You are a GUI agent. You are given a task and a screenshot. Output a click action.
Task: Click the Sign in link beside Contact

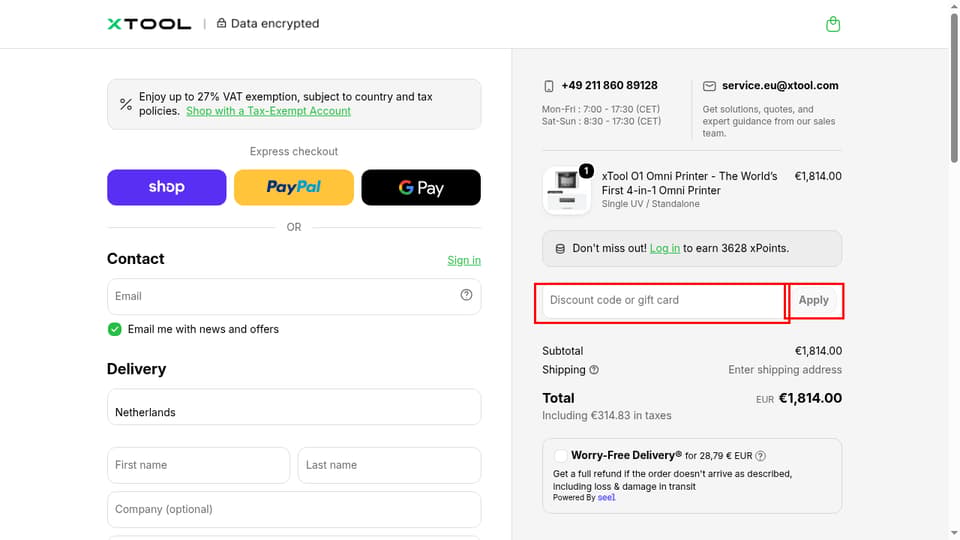point(464,260)
